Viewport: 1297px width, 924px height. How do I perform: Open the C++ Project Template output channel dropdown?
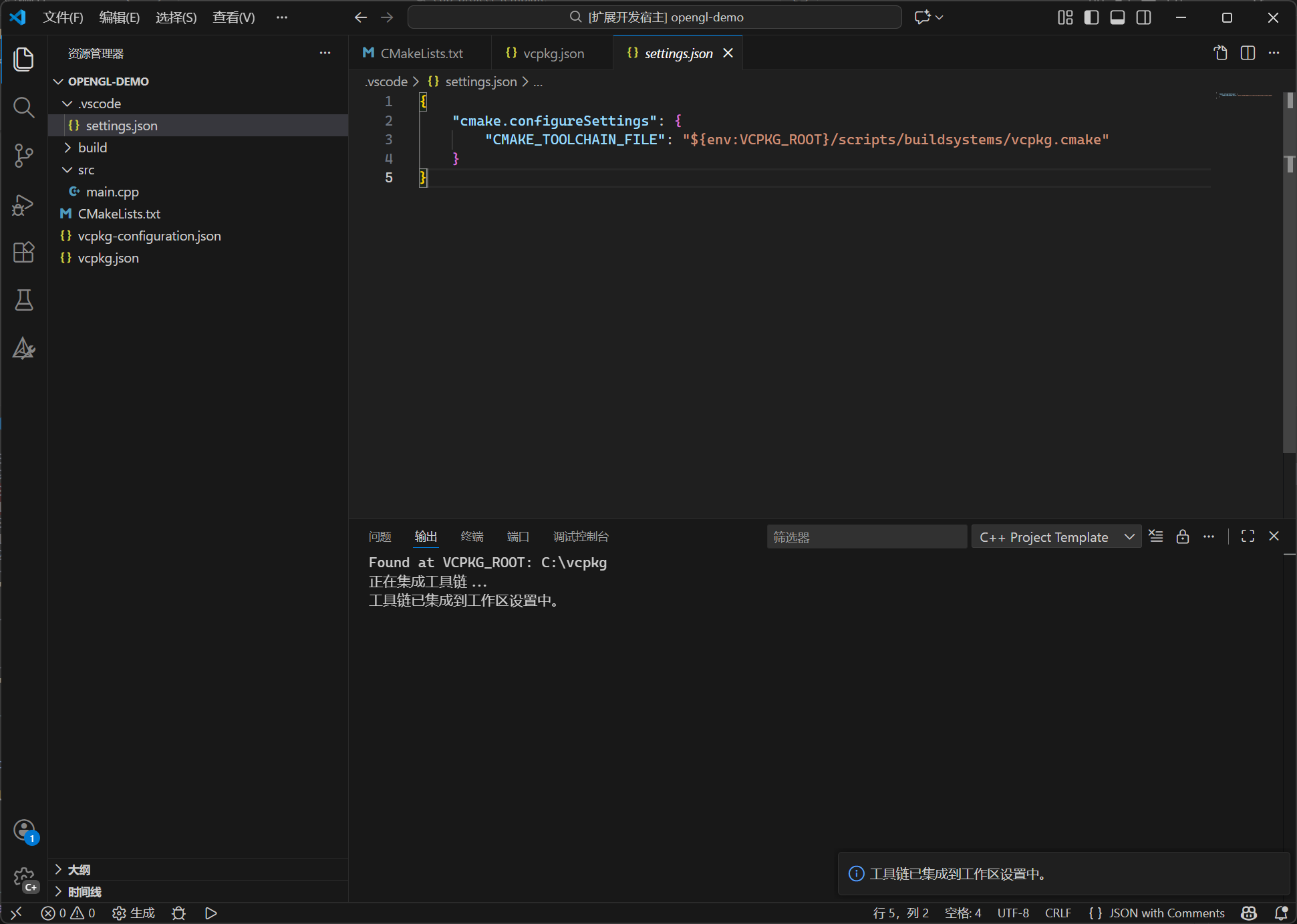1056,536
